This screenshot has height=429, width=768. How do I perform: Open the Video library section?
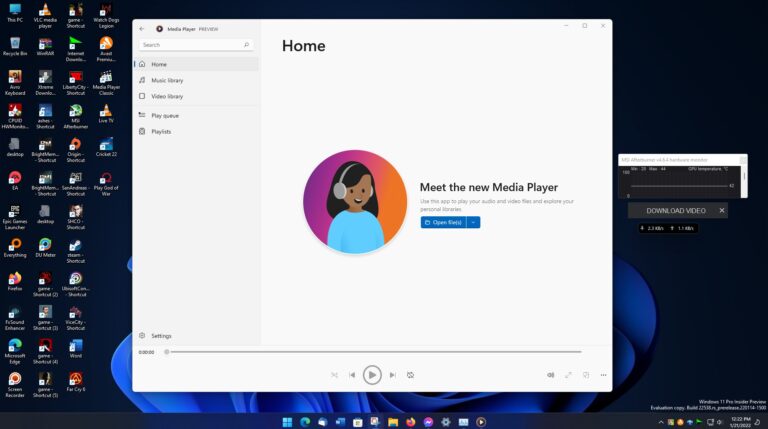point(196,96)
